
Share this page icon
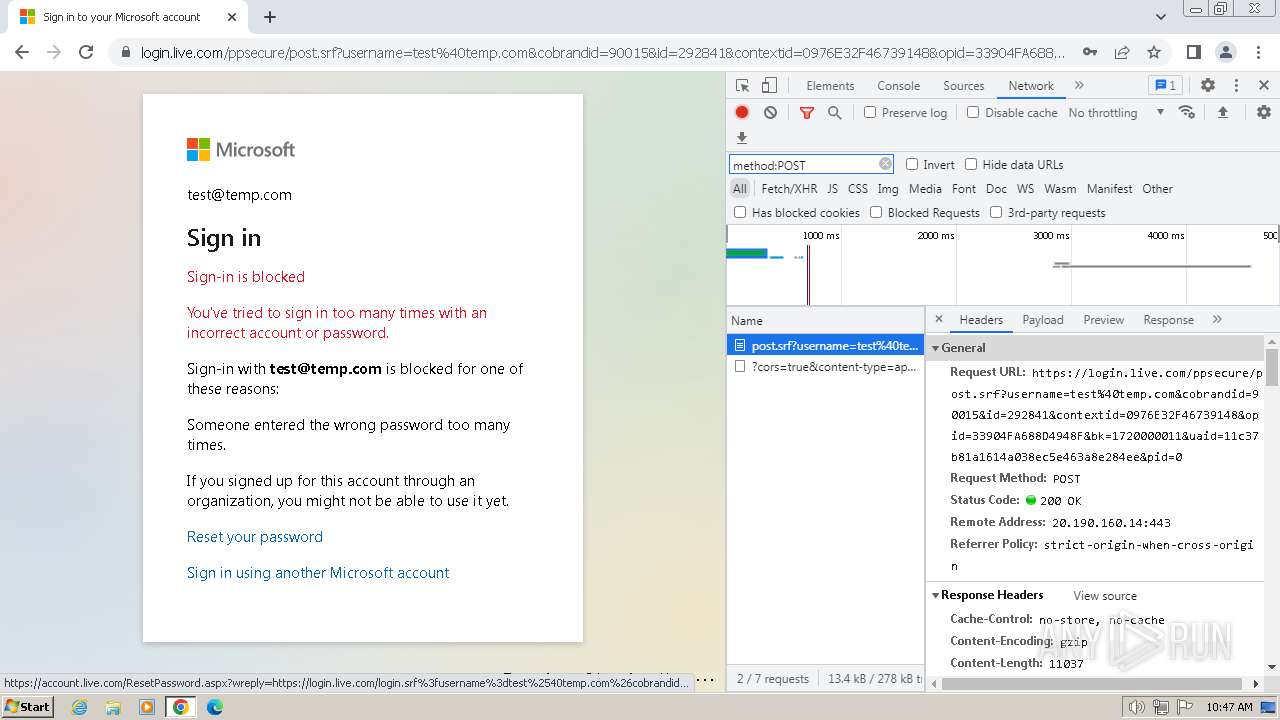[1122, 52]
